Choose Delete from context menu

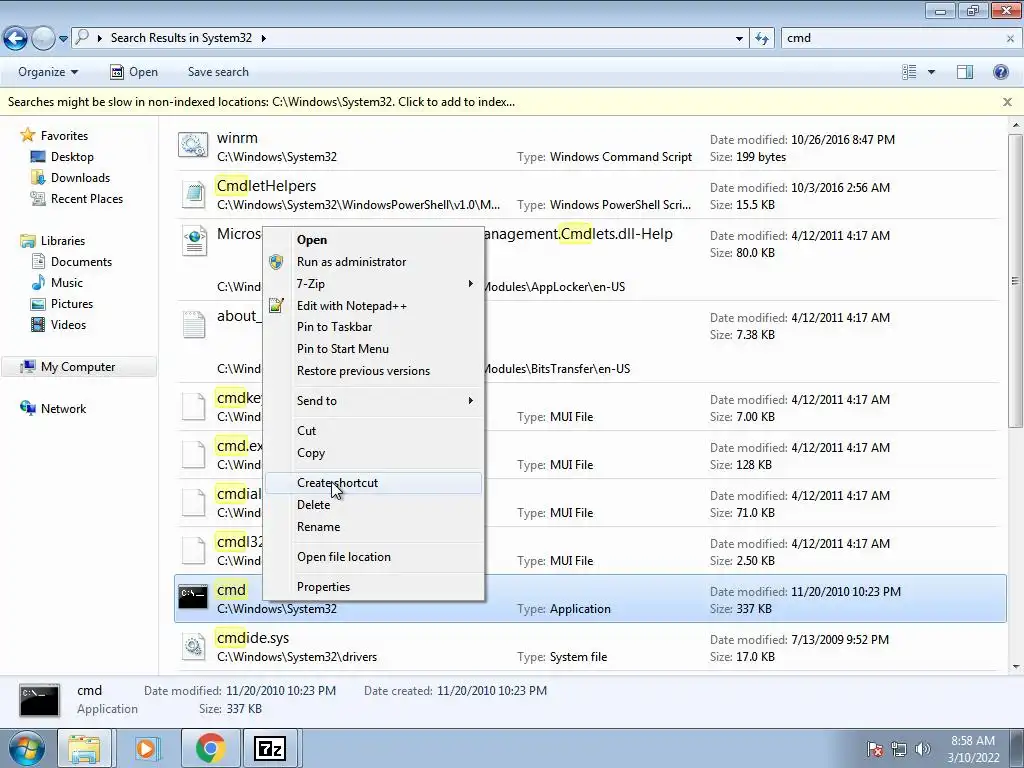tap(374, 505)
